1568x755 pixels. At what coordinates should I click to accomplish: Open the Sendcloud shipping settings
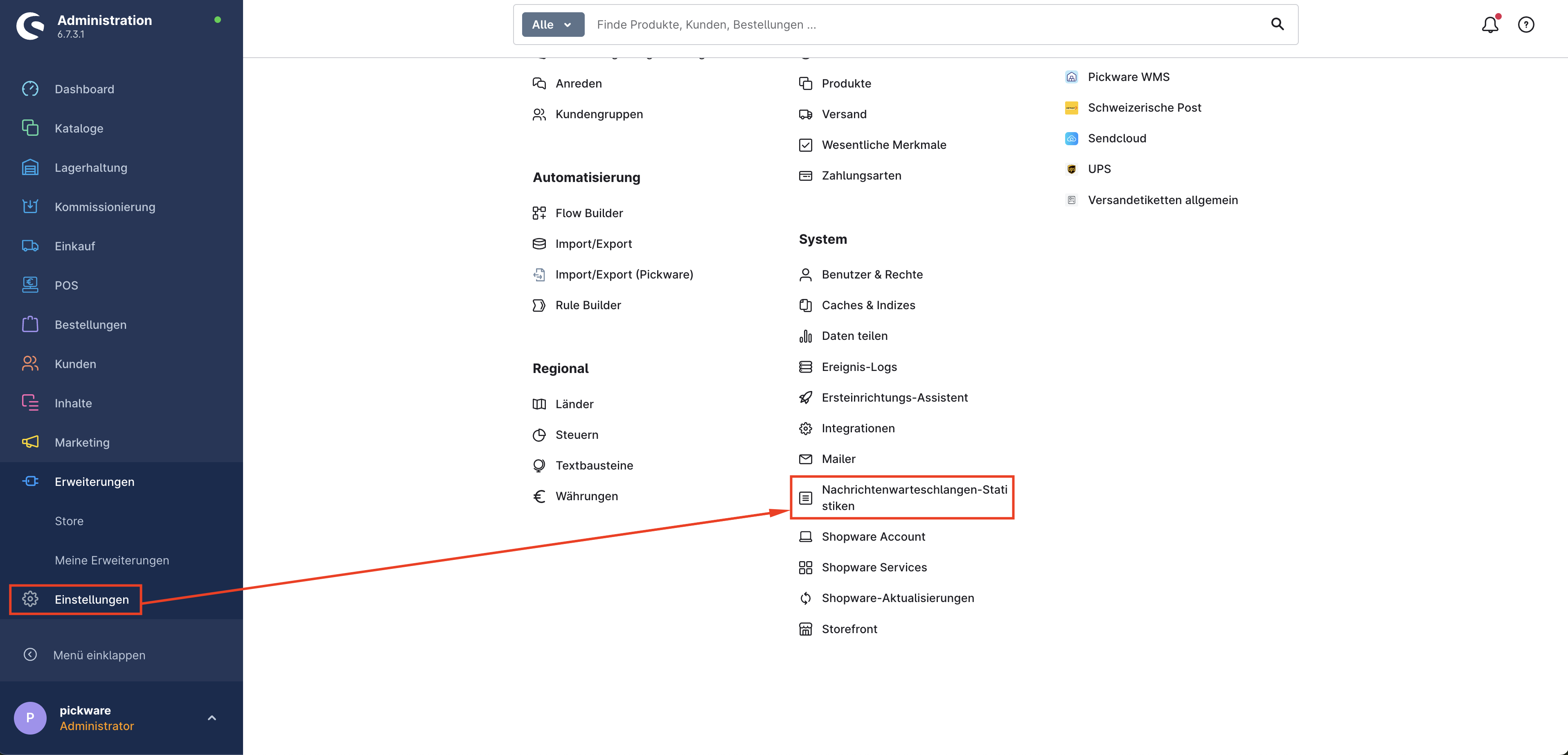pos(1116,138)
